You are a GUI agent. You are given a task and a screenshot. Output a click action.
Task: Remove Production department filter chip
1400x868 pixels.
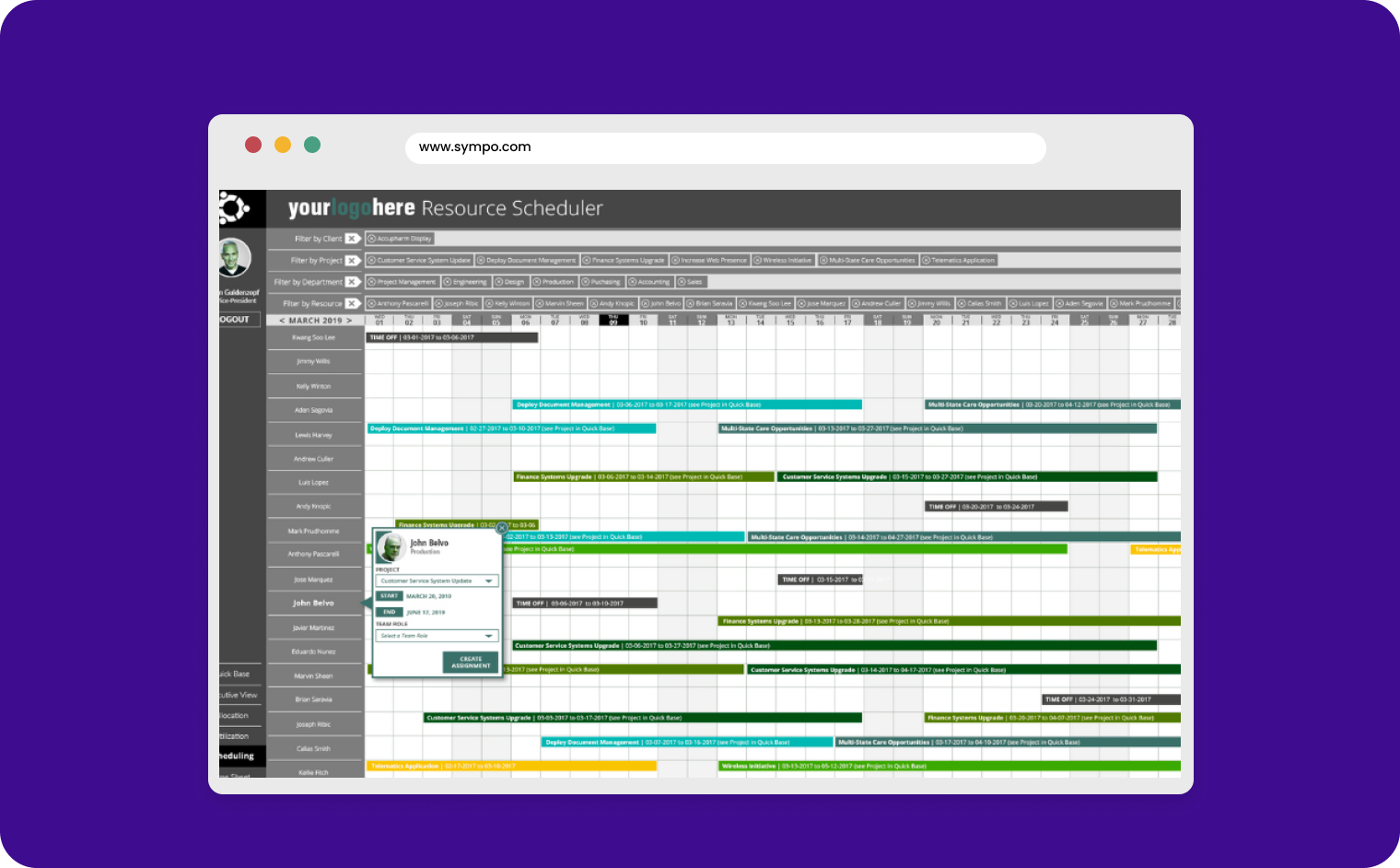[537, 282]
